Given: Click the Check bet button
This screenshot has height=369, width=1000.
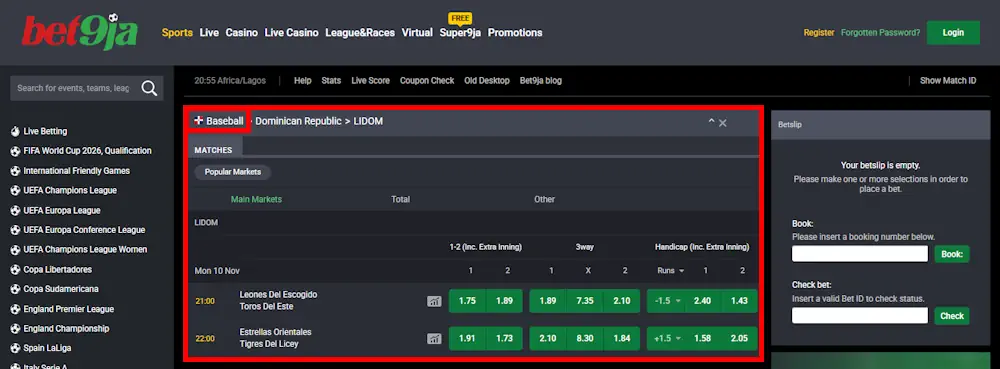Looking at the screenshot, I should pos(952,316).
